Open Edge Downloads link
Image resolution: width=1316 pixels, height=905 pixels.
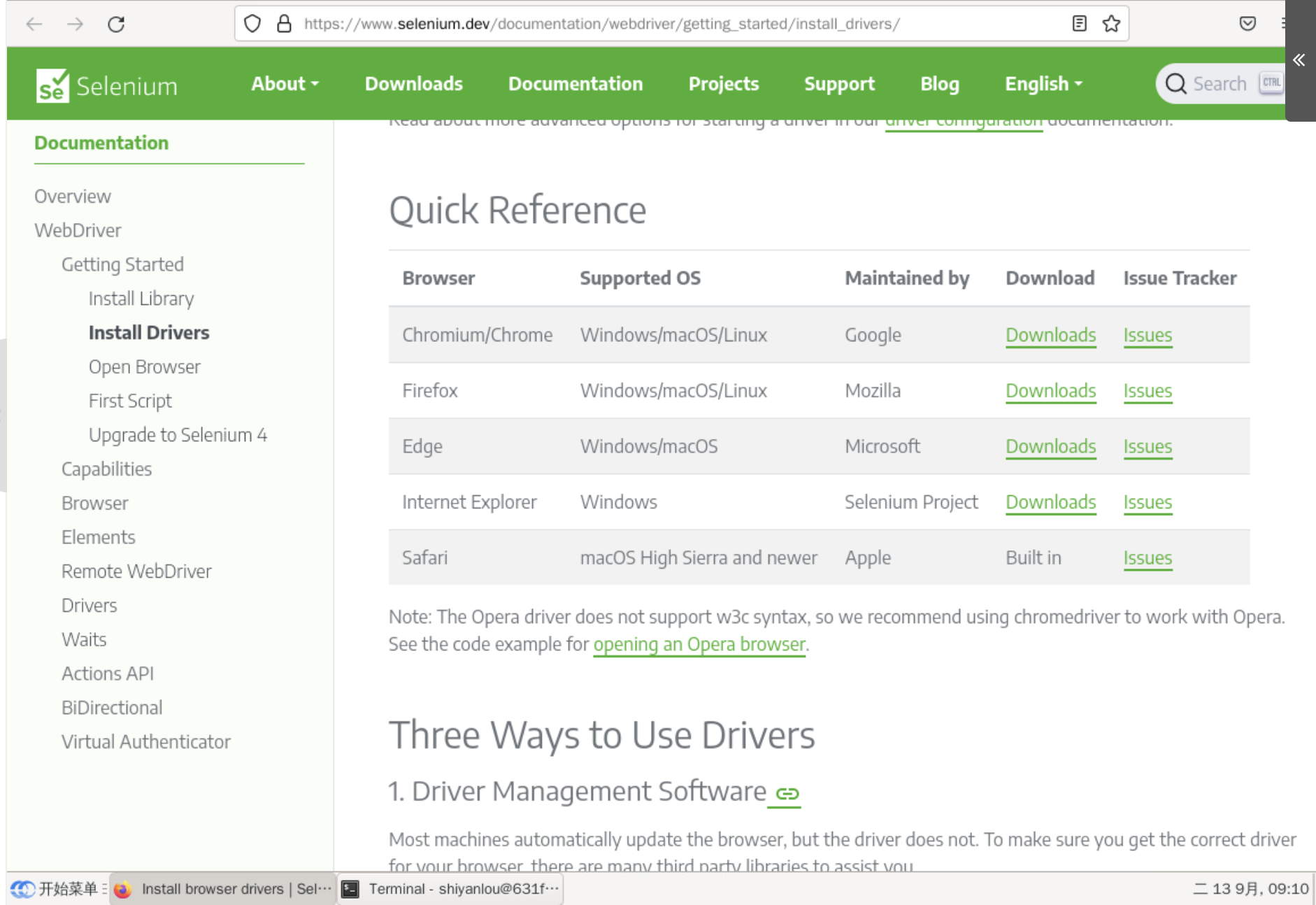click(x=1051, y=446)
